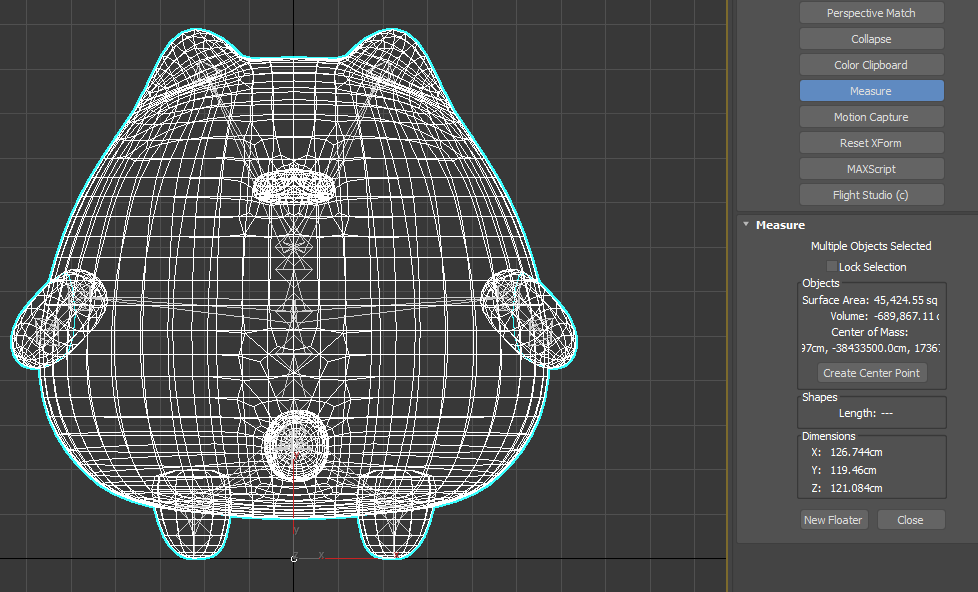Open the Color Clipboard utility
The image size is (978, 592).
coord(871,65)
